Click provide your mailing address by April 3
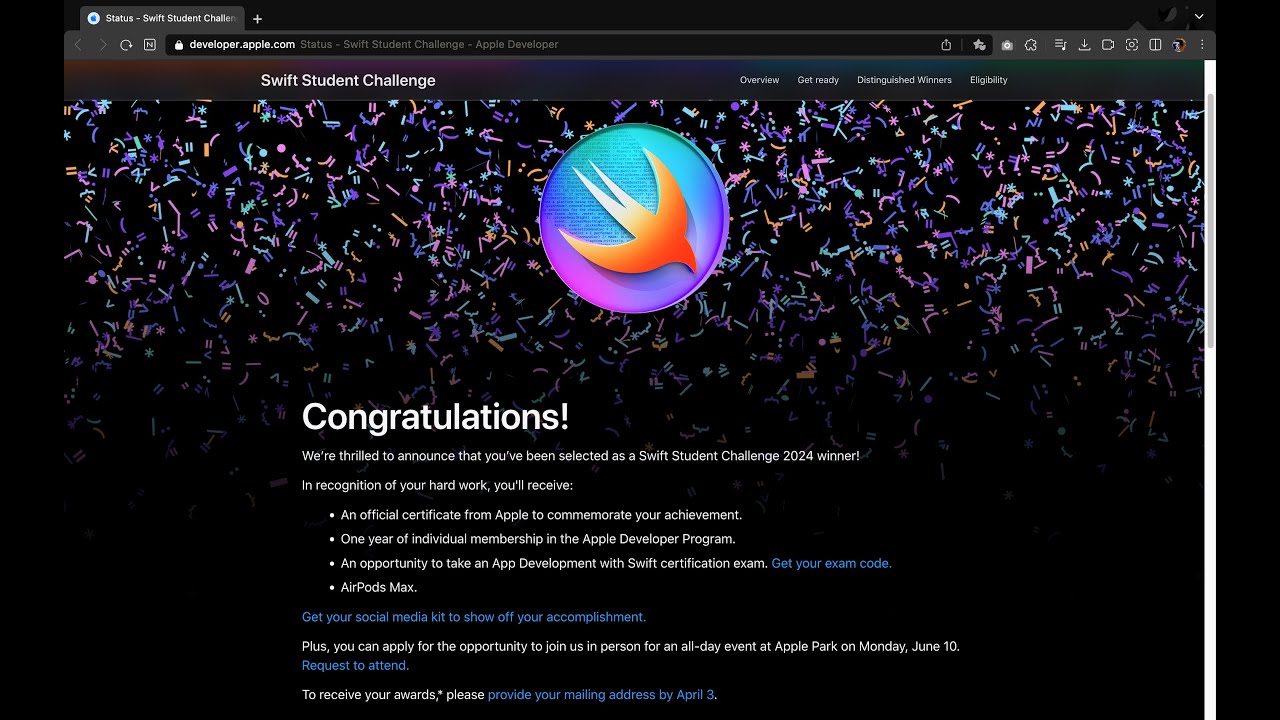 [x=601, y=695]
